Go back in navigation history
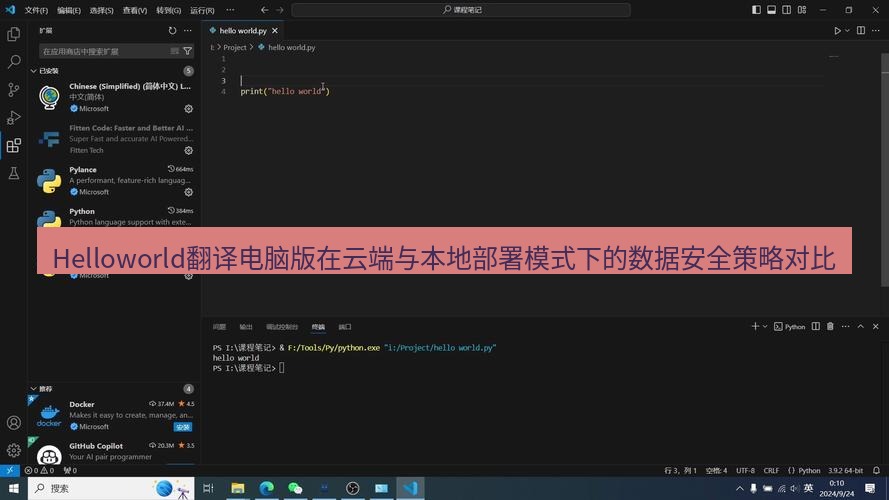 point(265,10)
